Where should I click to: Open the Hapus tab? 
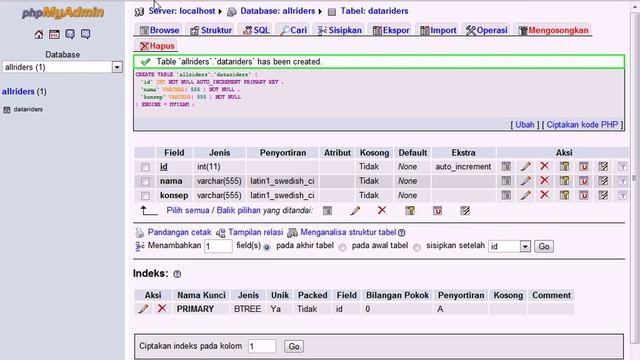157,46
